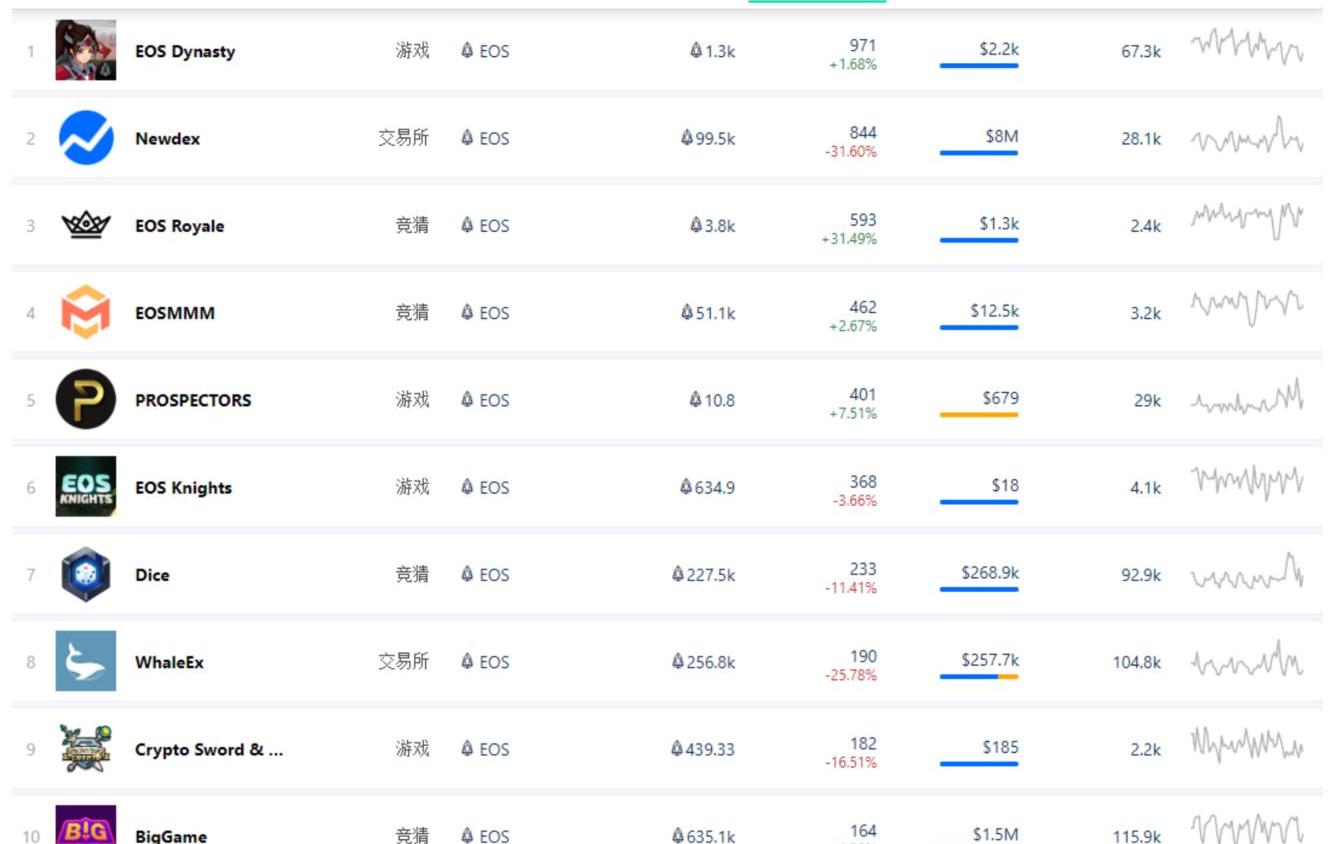Click the WhaleEx dapp name
The image size is (1337, 844).
[169, 662]
